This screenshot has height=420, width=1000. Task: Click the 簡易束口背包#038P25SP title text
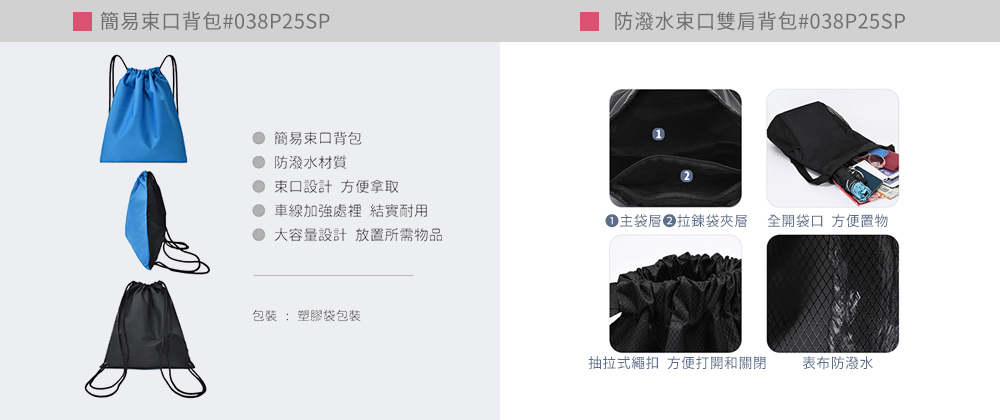pyautogui.click(x=215, y=22)
